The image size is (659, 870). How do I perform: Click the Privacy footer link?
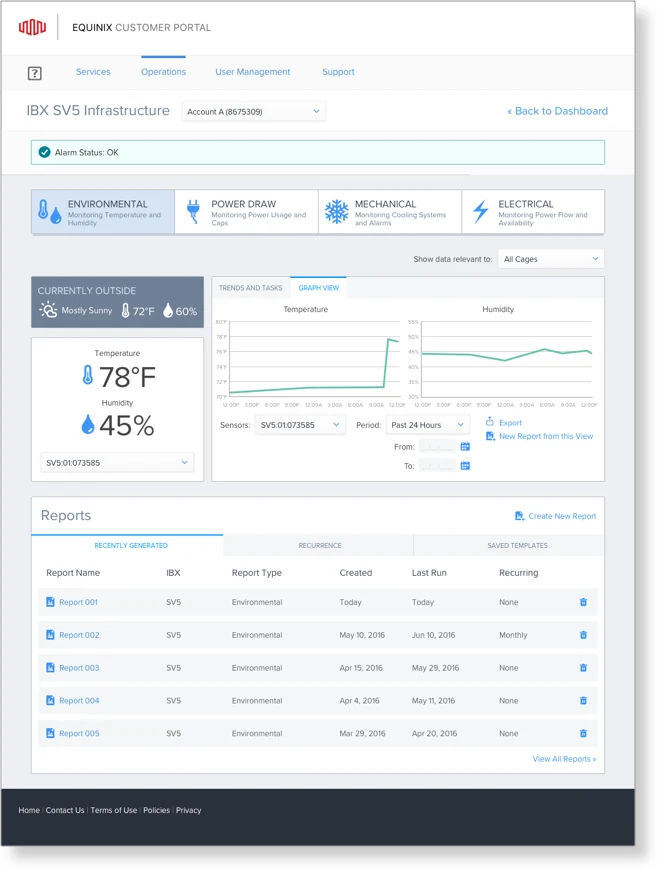(x=189, y=810)
